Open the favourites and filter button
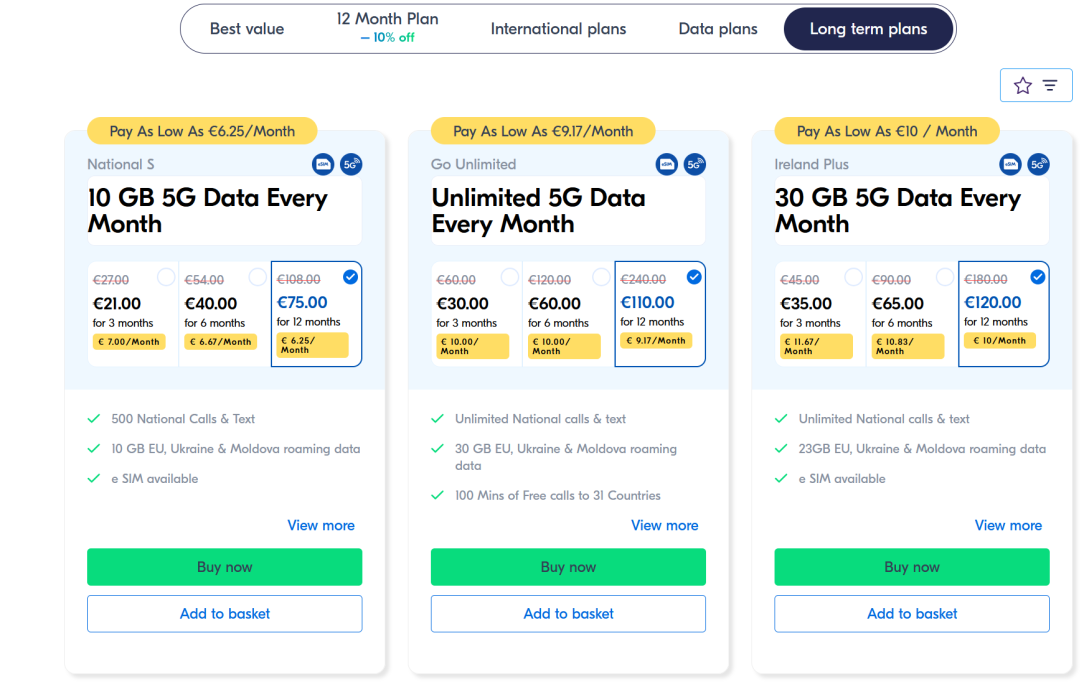The width and height of the screenshot is (1084, 689). tap(1036, 85)
